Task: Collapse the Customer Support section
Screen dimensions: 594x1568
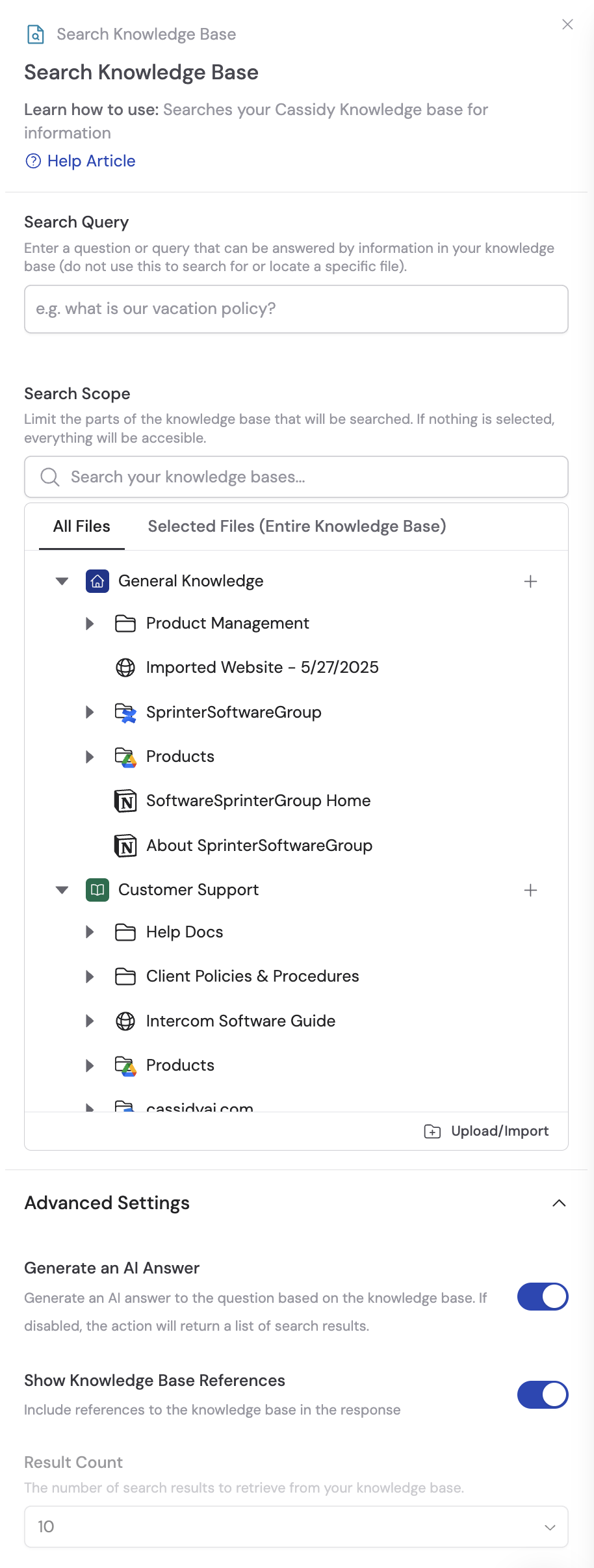Action: tap(62, 890)
